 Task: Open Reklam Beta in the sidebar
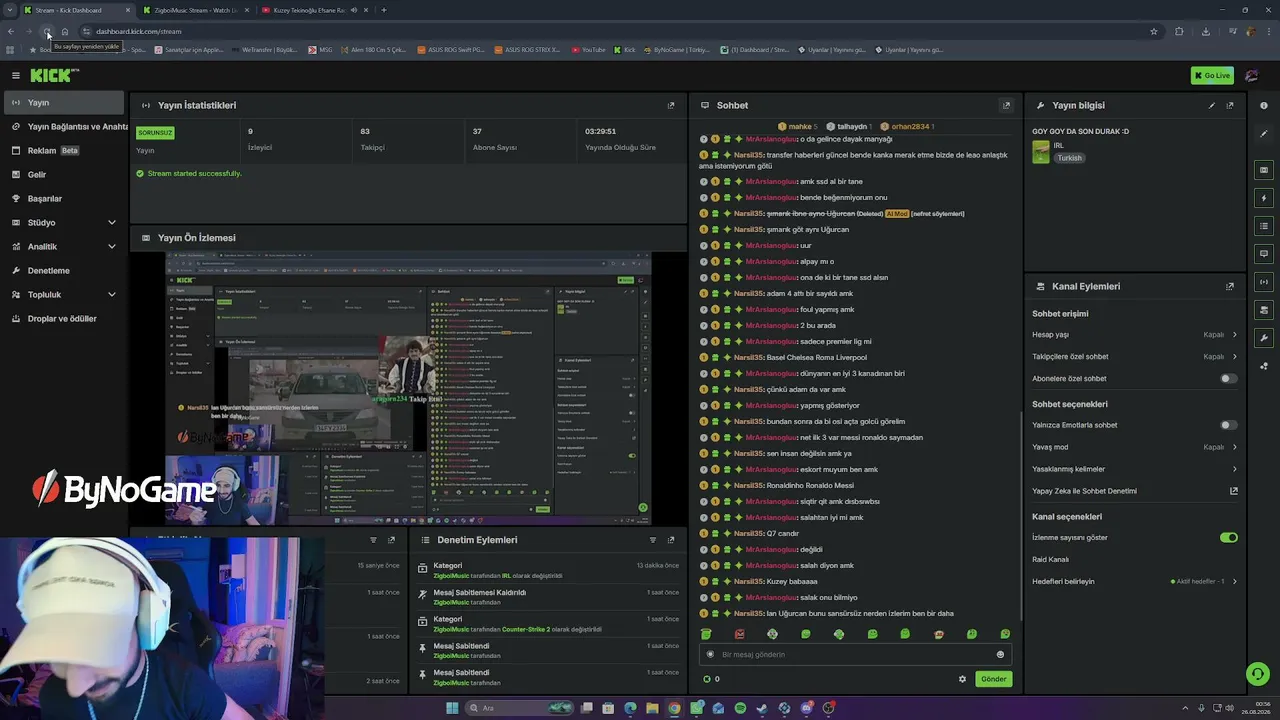64,150
